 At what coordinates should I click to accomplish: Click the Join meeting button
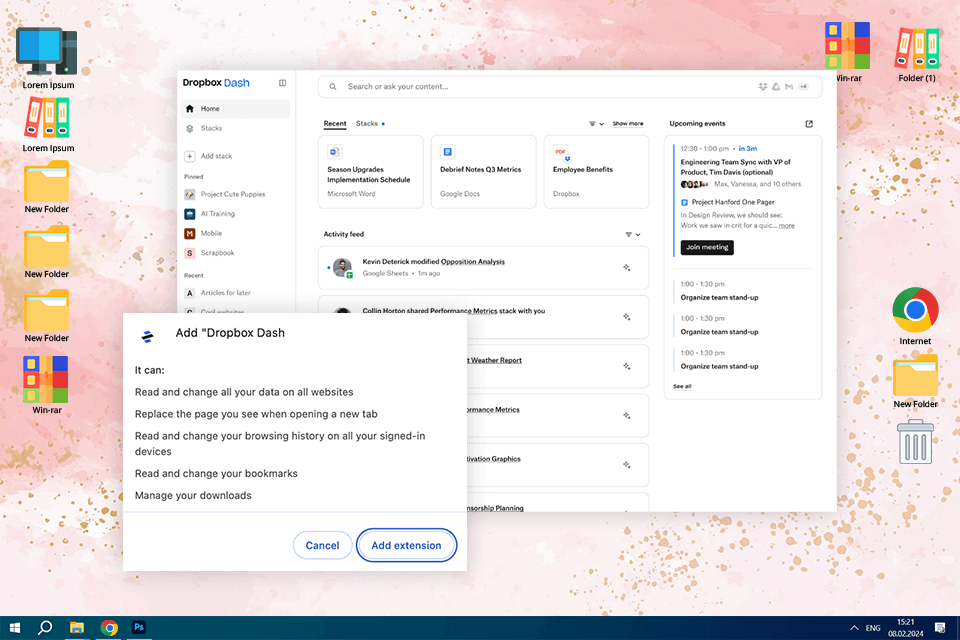[x=707, y=247]
